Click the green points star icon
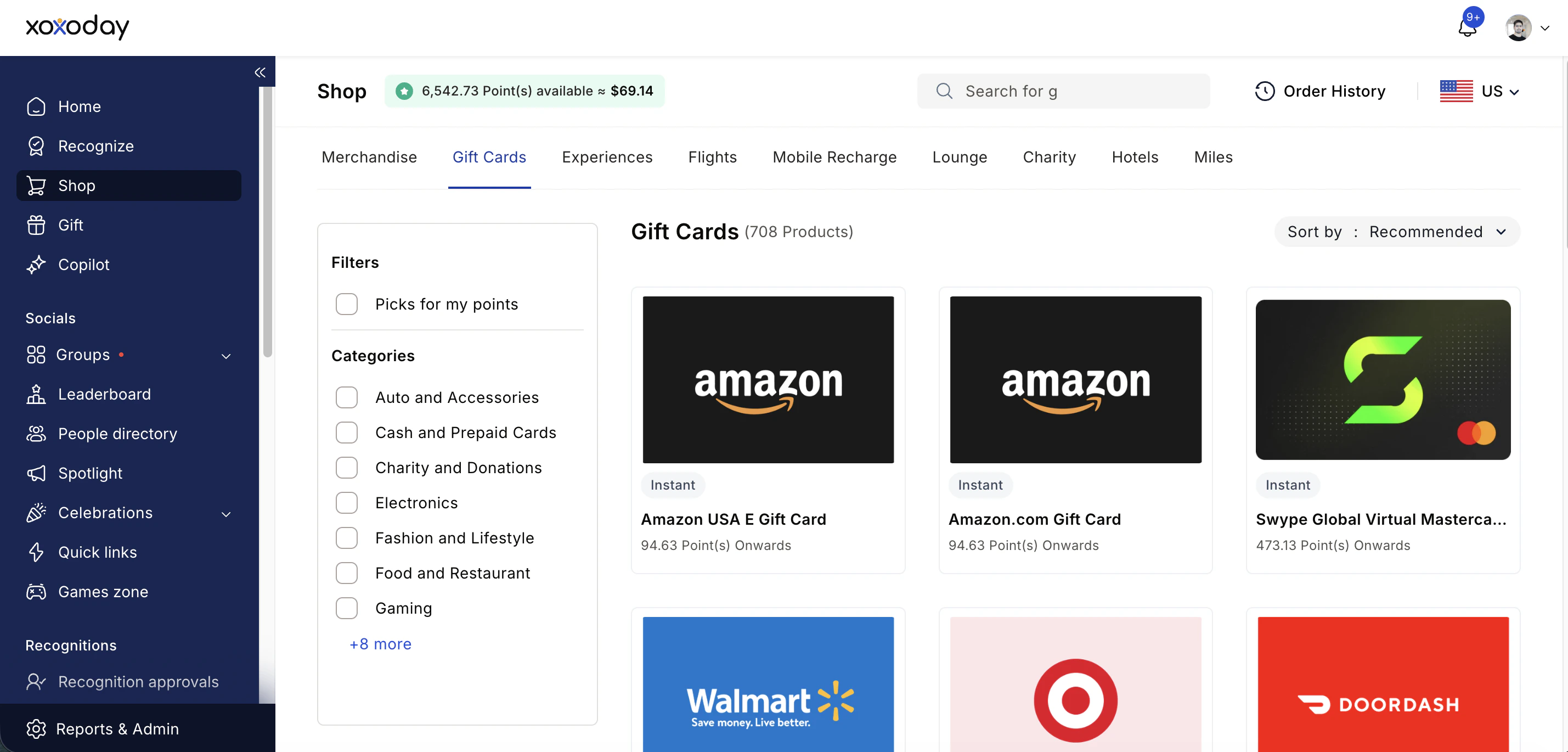 tap(404, 91)
